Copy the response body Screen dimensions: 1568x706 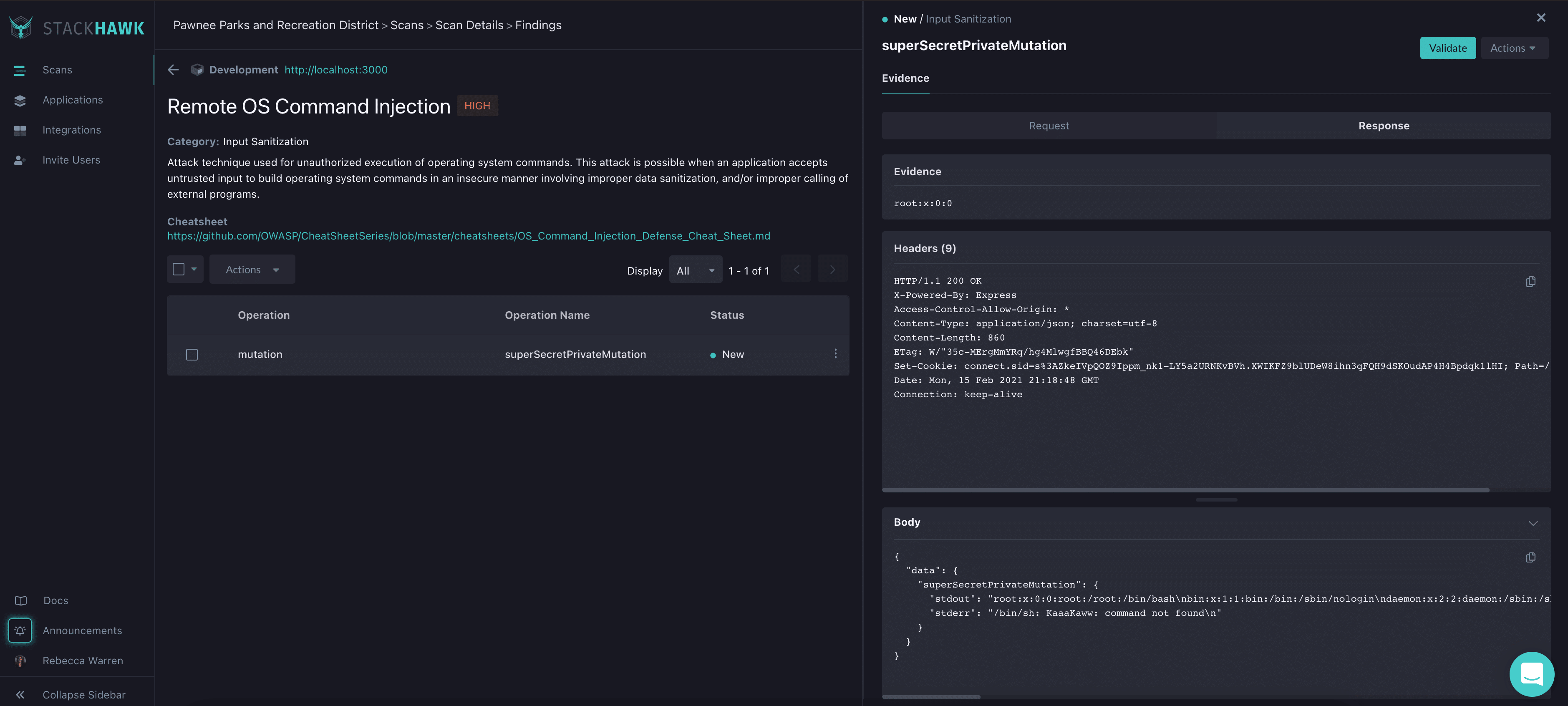pyautogui.click(x=1531, y=557)
